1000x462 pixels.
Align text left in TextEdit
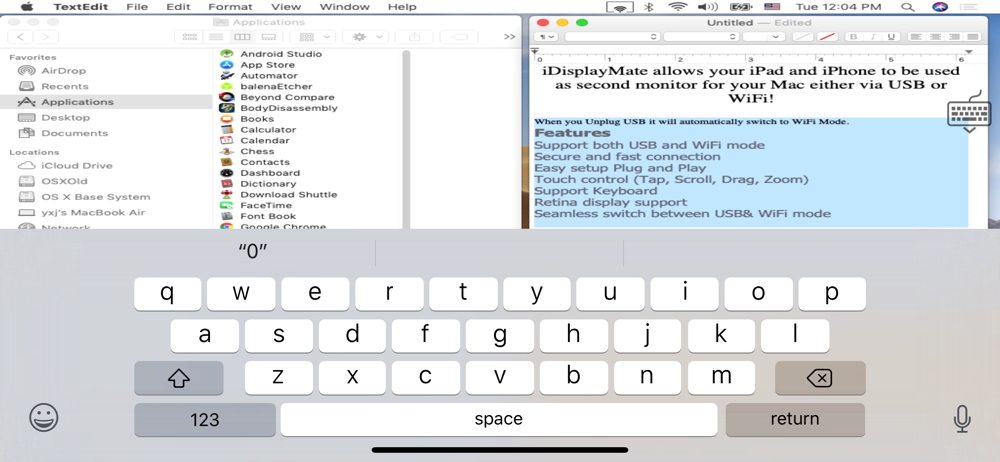916,37
